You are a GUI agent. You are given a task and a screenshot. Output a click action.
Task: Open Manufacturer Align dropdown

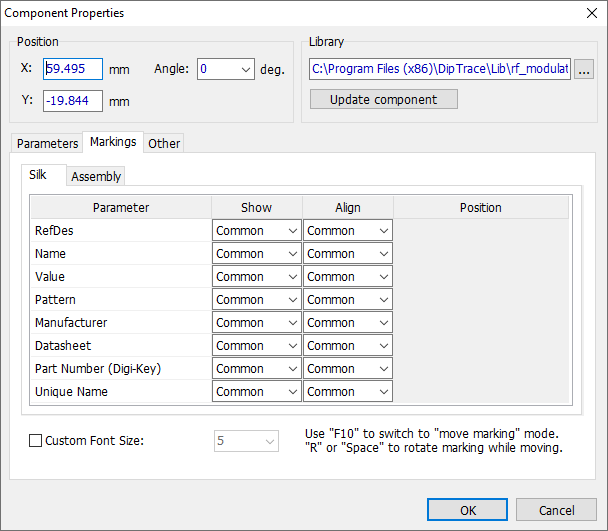(x=348, y=322)
